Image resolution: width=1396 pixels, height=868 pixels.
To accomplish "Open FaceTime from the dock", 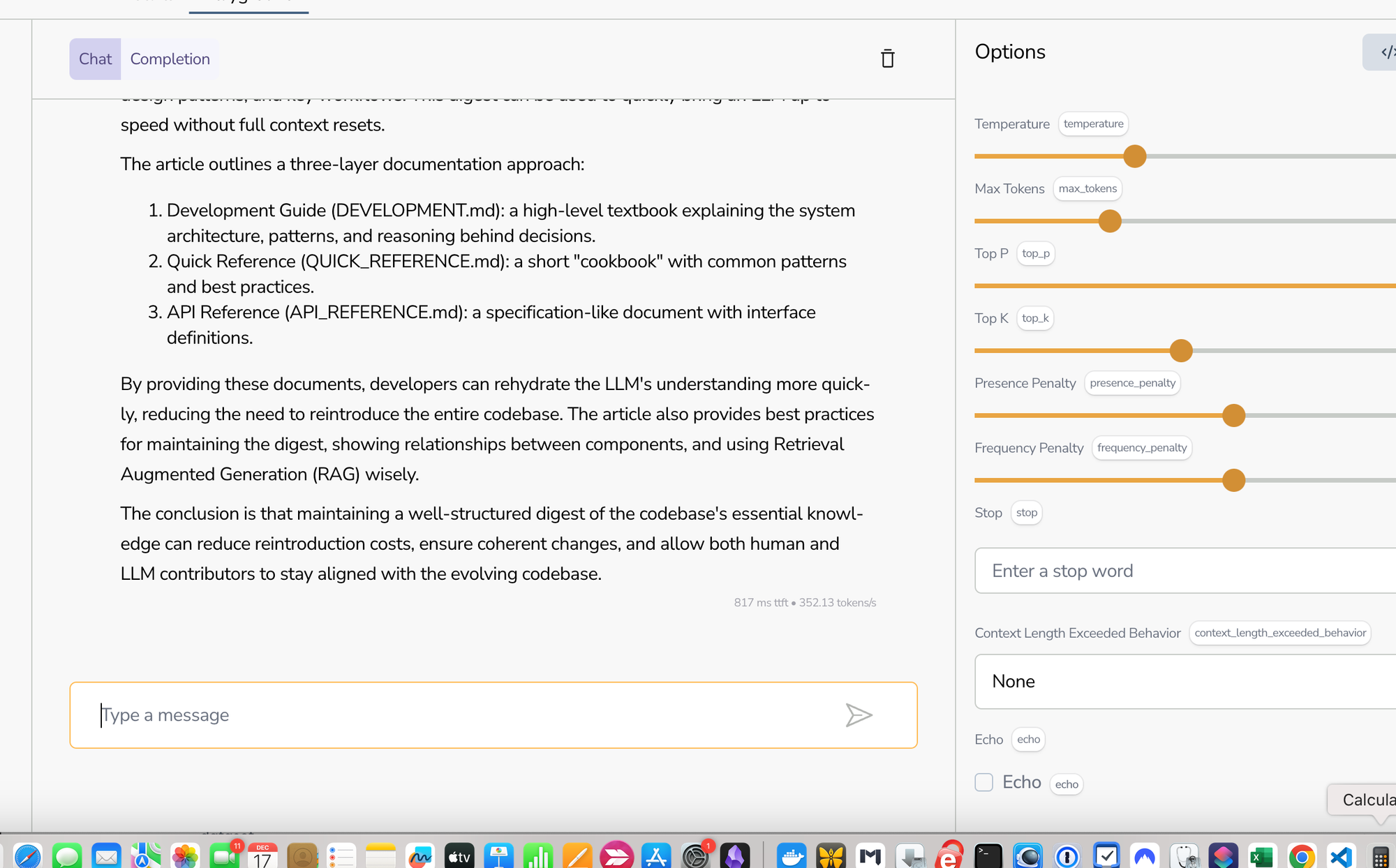I will tap(224, 855).
